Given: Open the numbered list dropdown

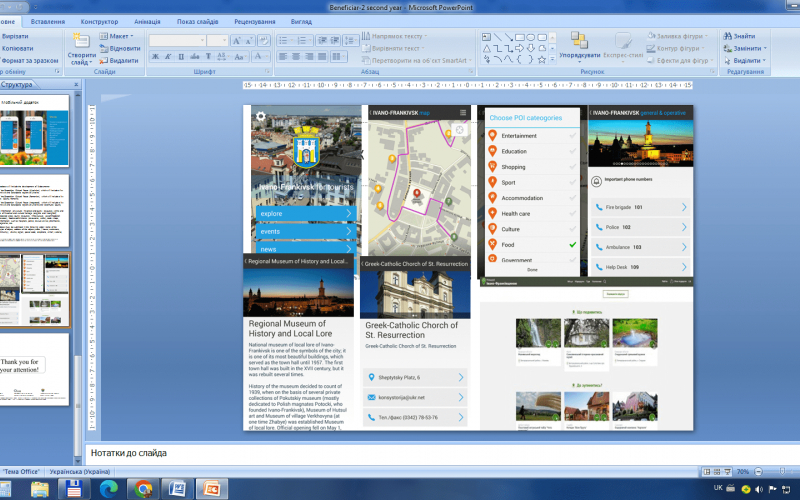Looking at the screenshot, I should coord(303,41).
